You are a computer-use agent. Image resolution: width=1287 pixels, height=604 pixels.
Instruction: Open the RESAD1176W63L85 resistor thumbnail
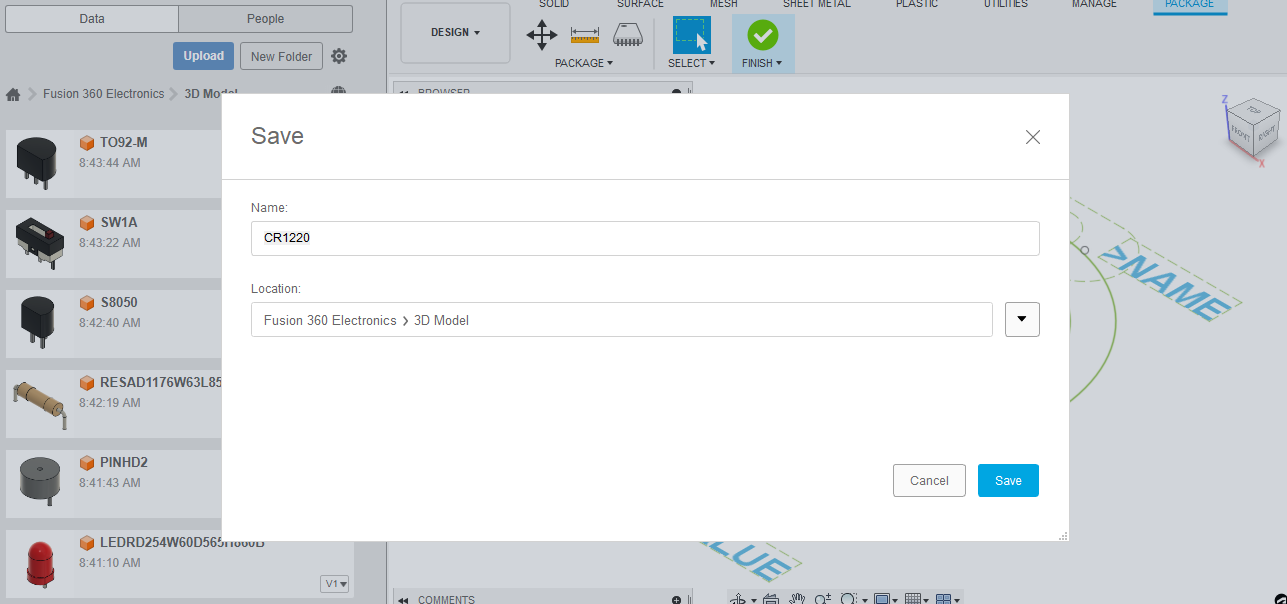coord(40,403)
